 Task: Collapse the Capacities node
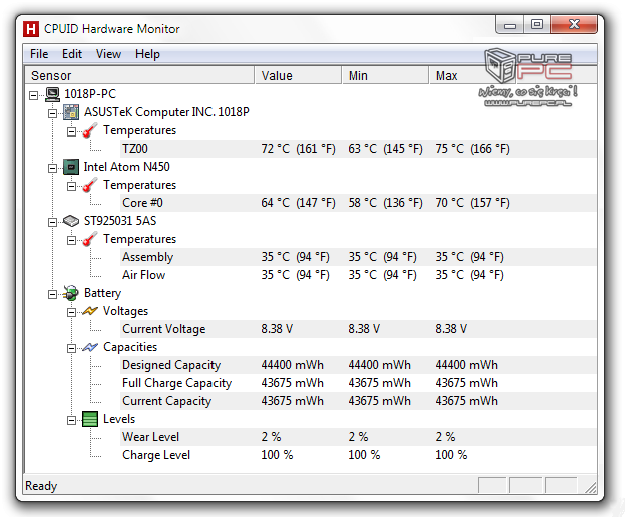(x=71, y=348)
